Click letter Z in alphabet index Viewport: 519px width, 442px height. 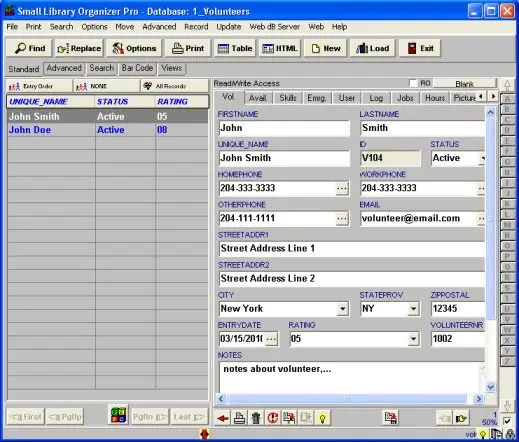click(507, 362)
